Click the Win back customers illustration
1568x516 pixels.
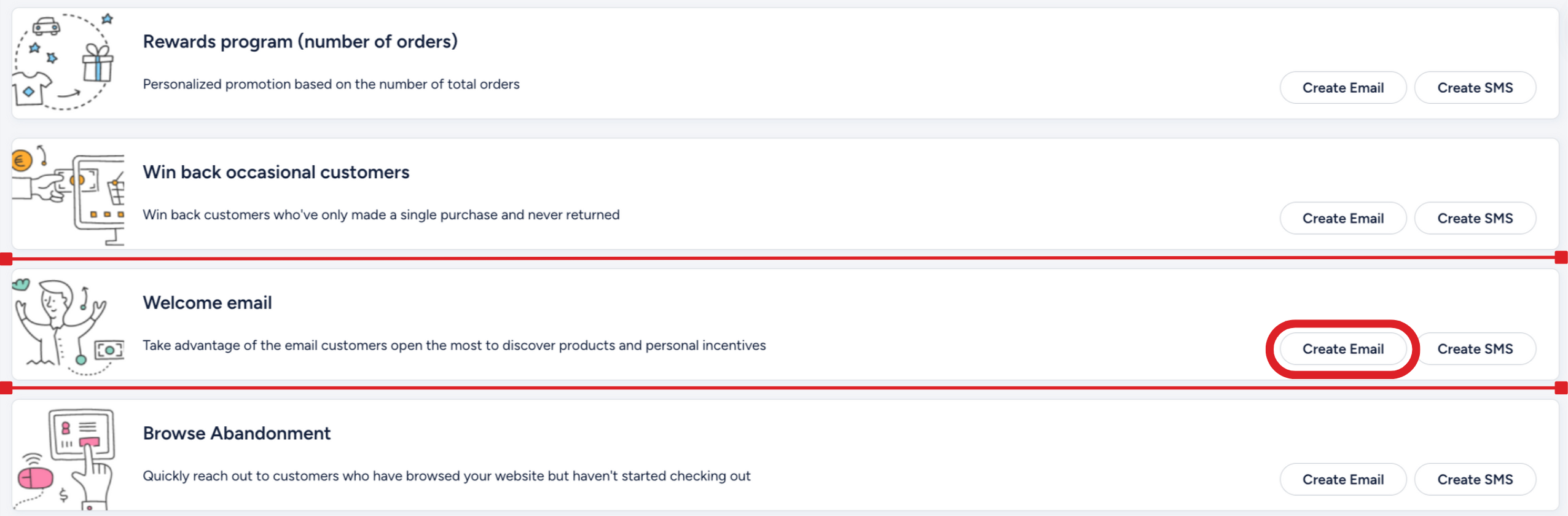point(68,195)
